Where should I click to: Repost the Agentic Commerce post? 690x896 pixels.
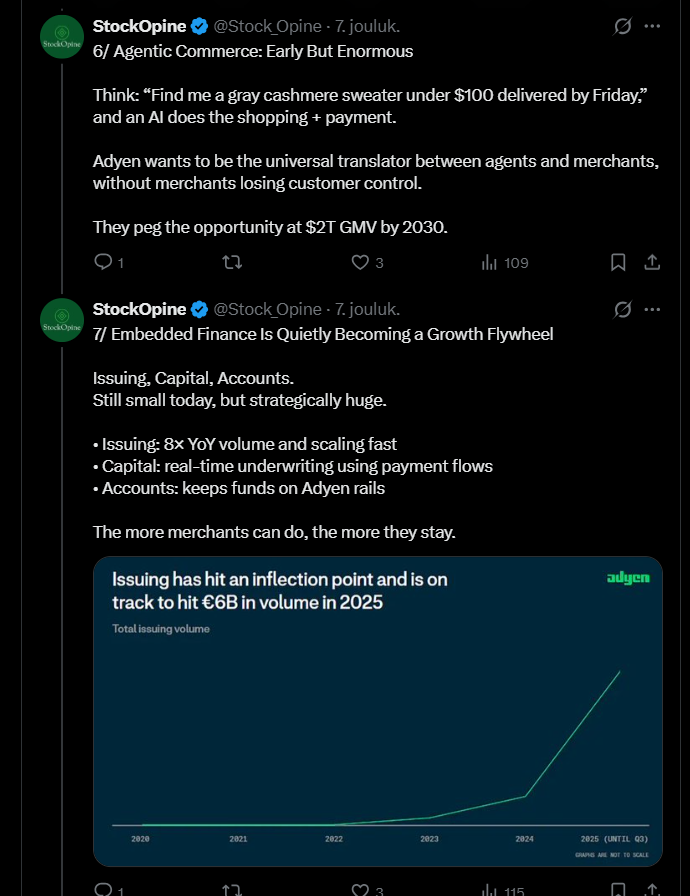[231, 263]
